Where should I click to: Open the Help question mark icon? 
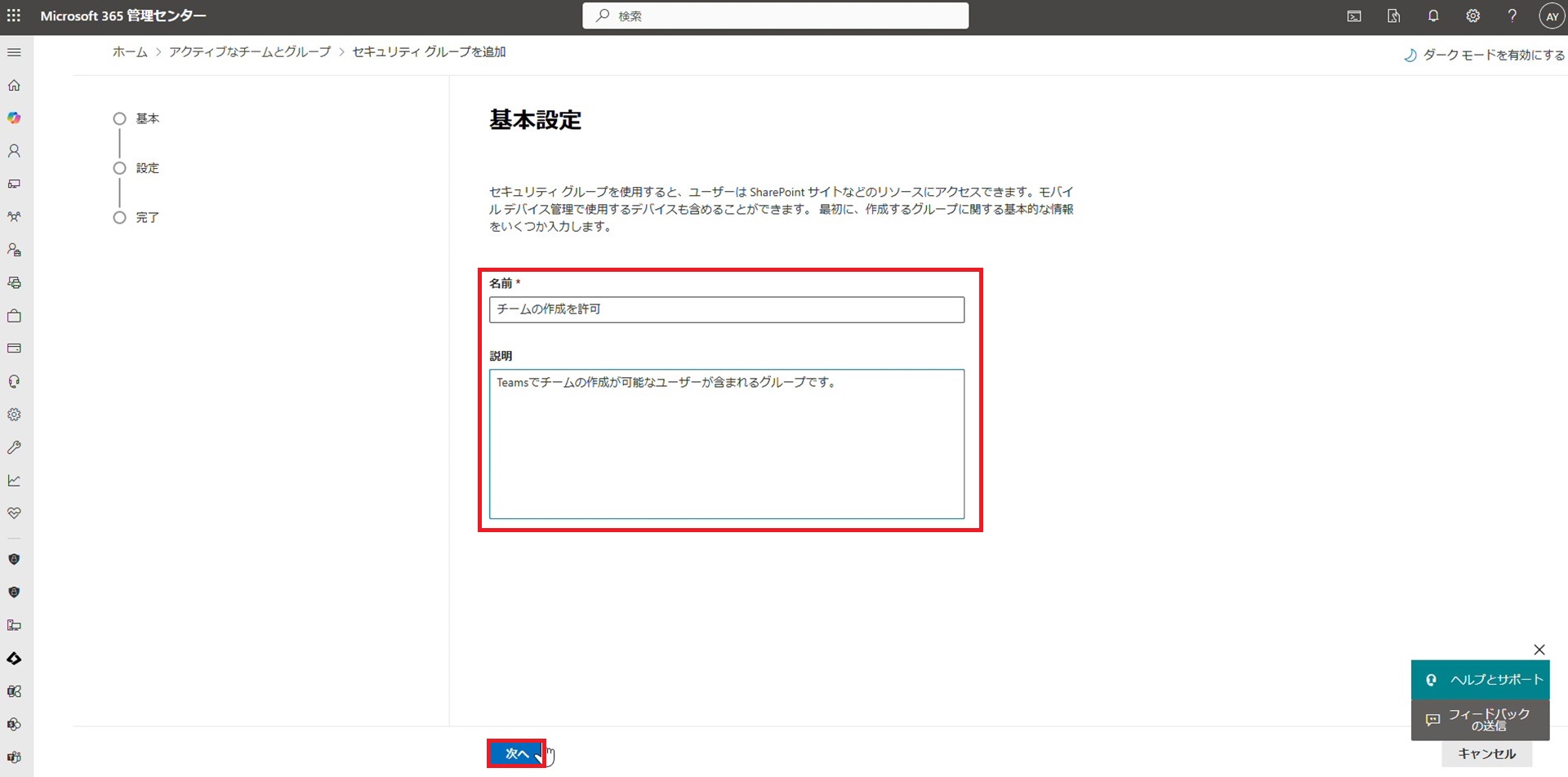(x=1512, y=16)
